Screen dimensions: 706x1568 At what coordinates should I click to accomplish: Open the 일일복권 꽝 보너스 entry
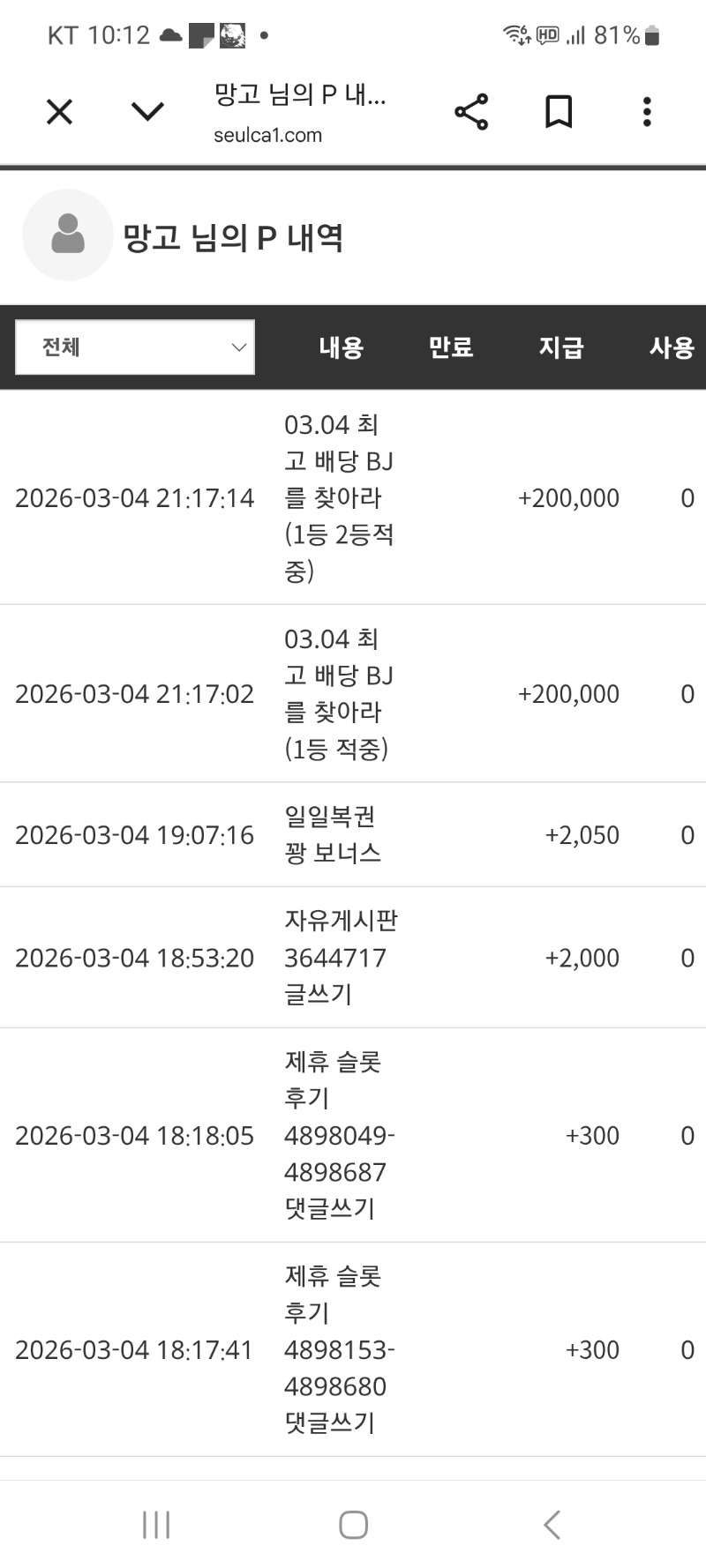[333, 834]
